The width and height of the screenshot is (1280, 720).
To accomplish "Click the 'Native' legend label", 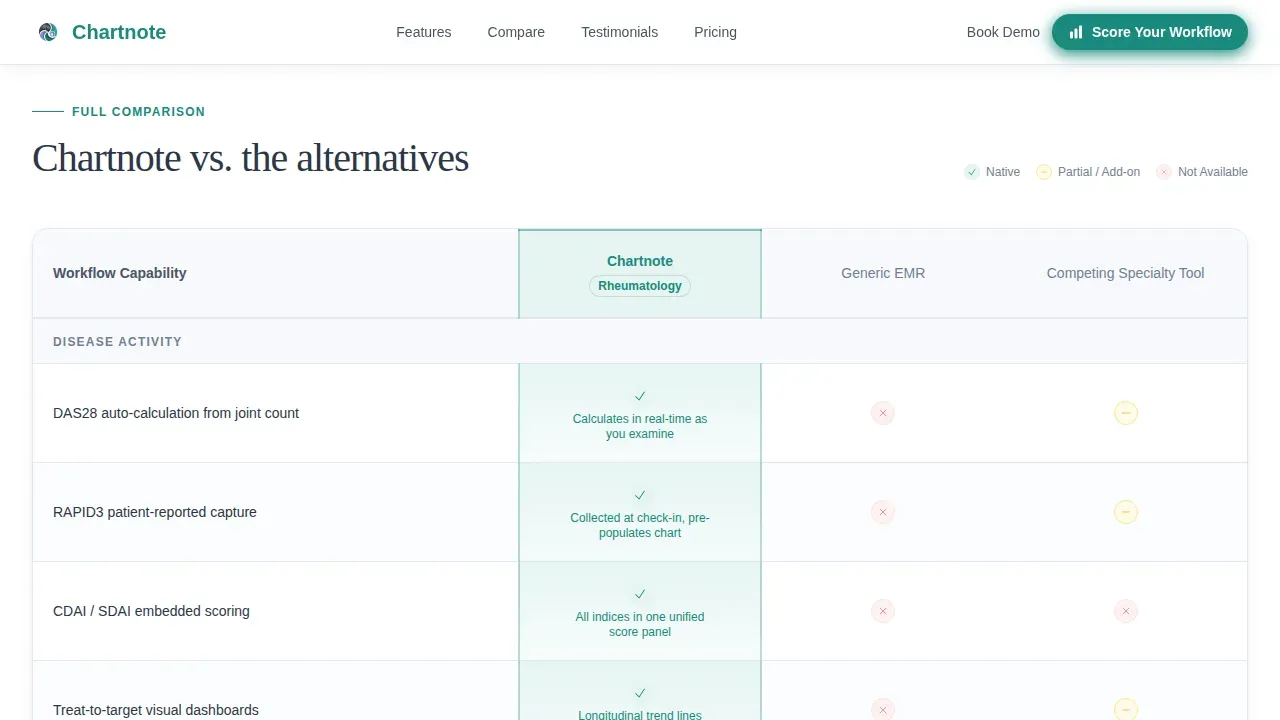I will pyautogui.click(x=1003, y=172).
